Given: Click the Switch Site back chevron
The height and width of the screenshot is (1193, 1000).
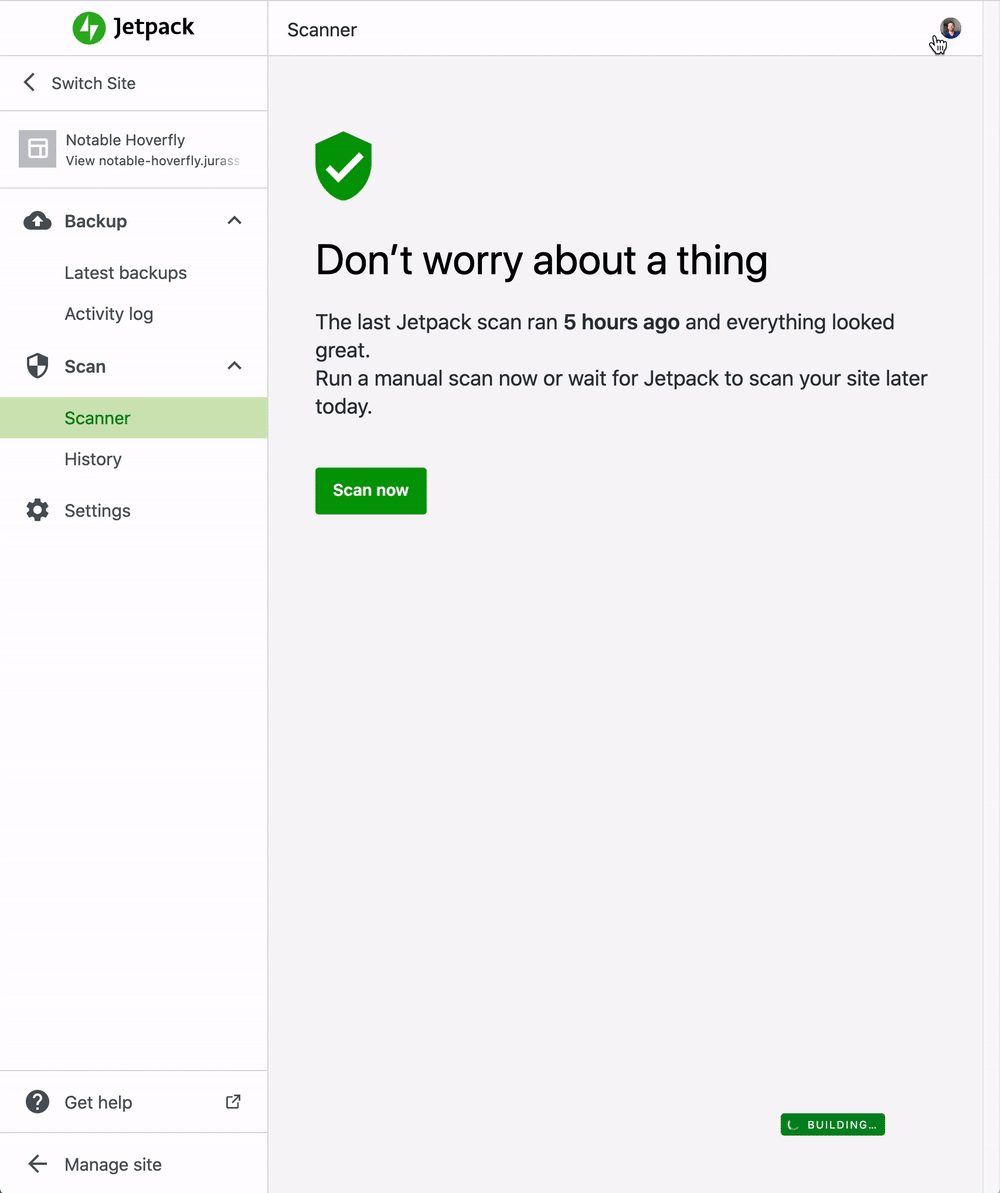Looking at the screenshot, I should pyautogui.click(x=30, y=82).
